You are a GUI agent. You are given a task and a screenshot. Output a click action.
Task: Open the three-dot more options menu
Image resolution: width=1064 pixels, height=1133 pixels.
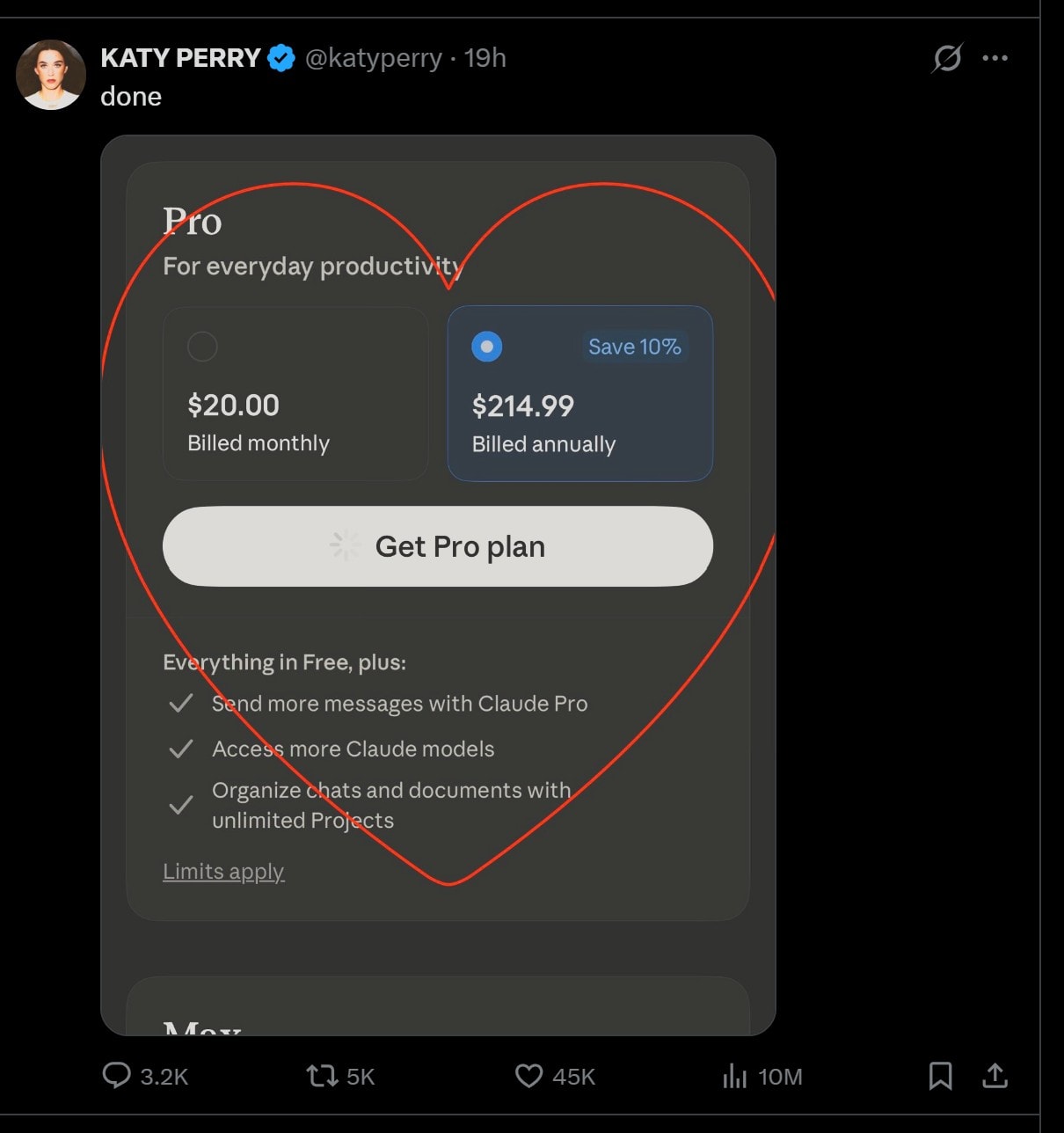(x=995, y=58)
